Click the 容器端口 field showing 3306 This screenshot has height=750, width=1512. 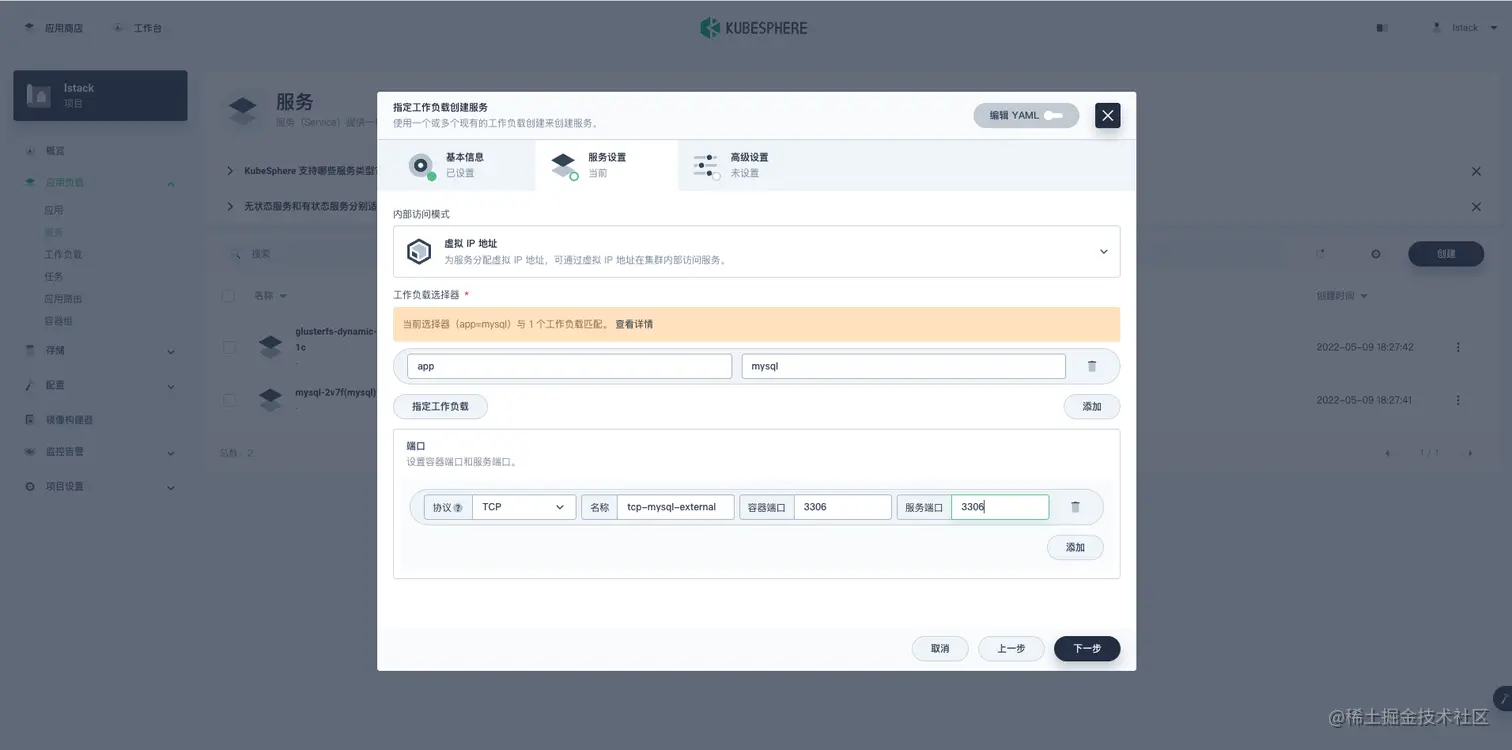tap(842, 507)
